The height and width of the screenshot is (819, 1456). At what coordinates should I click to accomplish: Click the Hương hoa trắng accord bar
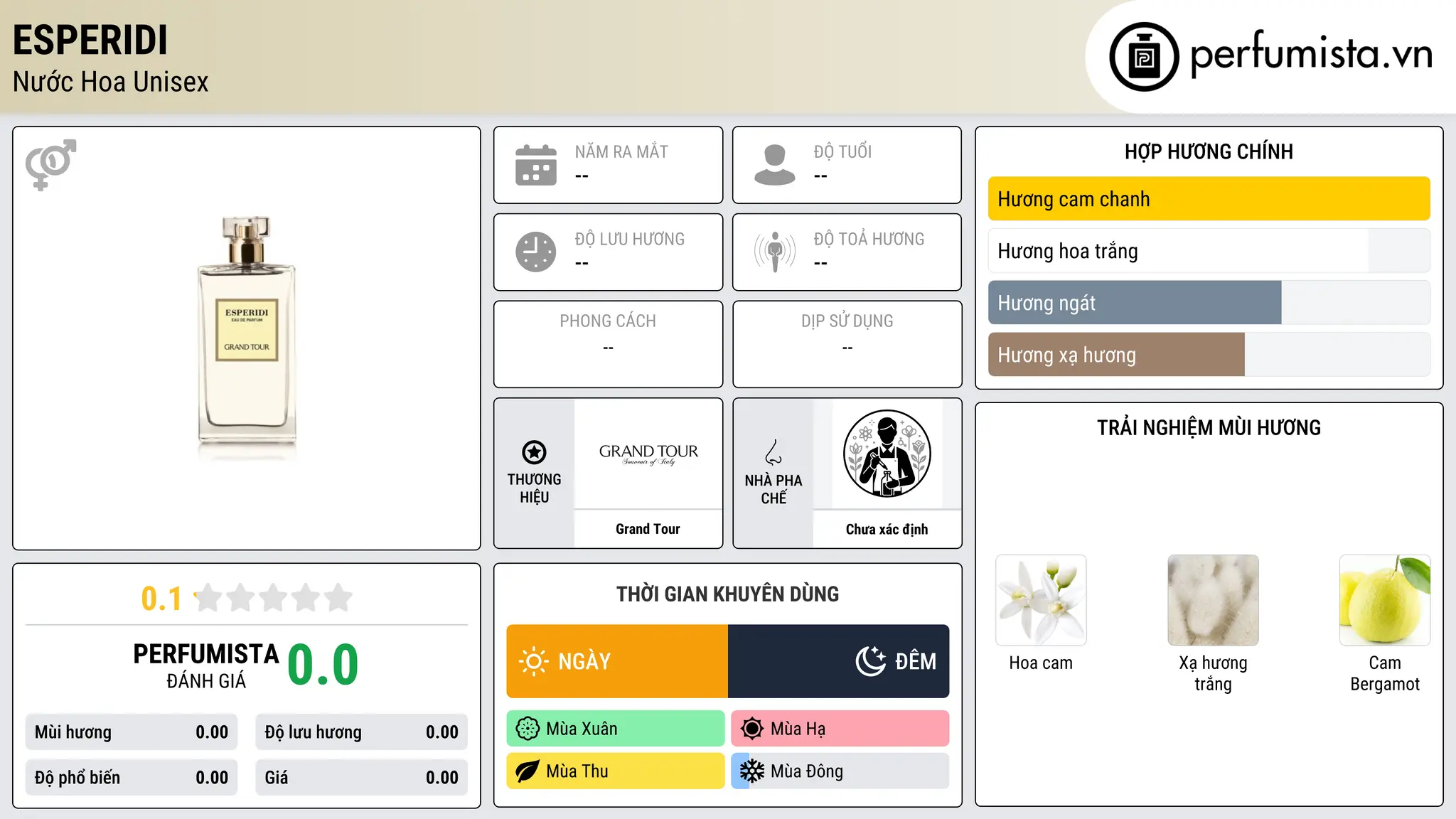(x=1209, y=251)
